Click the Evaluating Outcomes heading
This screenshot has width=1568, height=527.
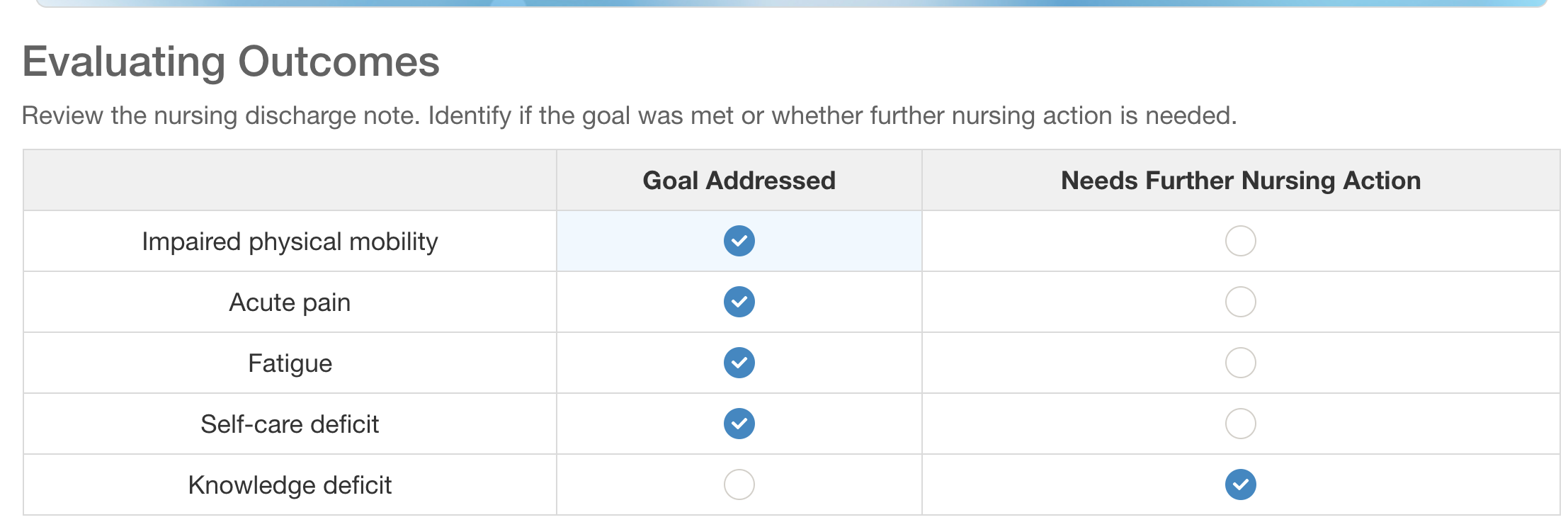click(231, 62)
